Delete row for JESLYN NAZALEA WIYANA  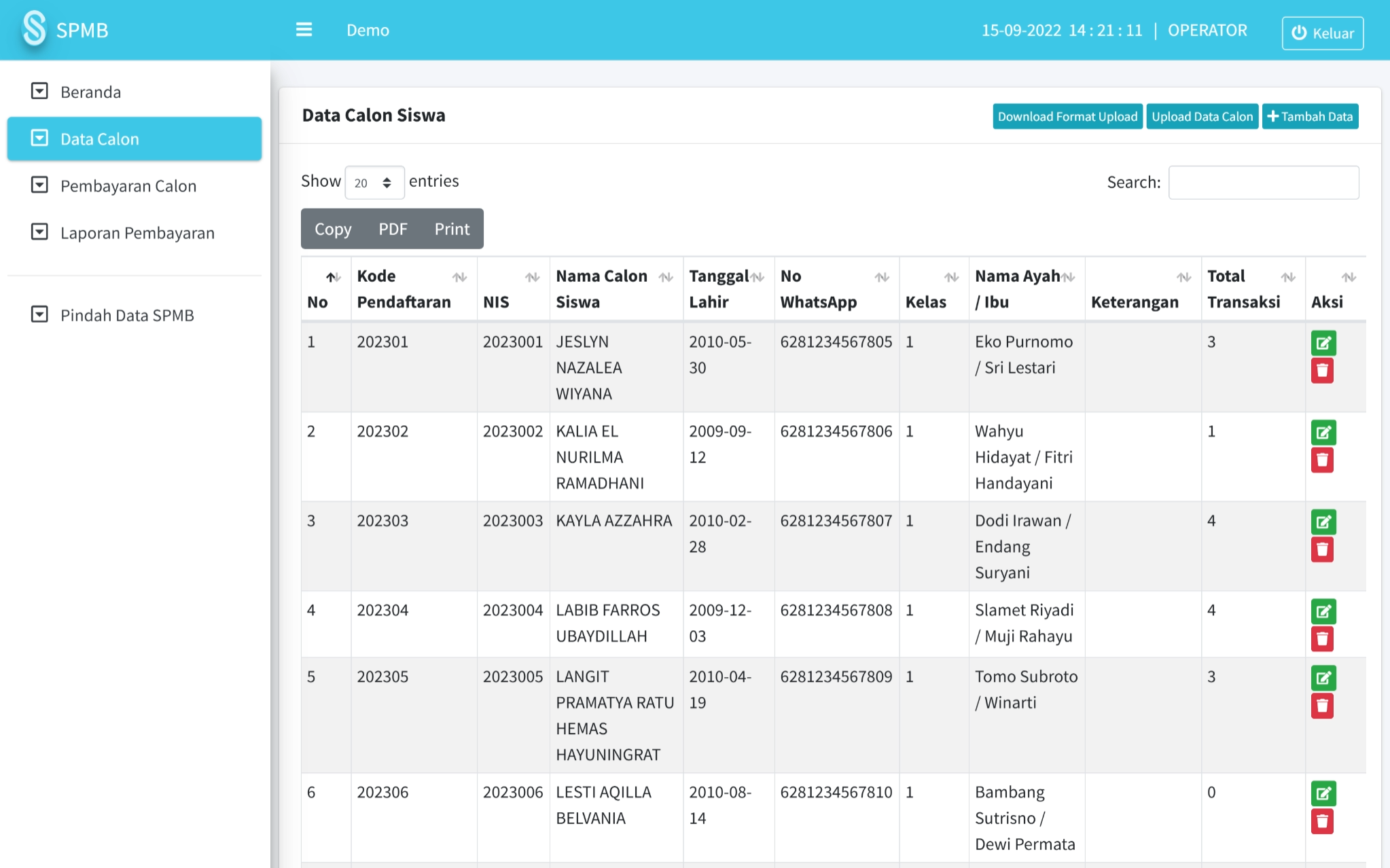click(1322, 371)
